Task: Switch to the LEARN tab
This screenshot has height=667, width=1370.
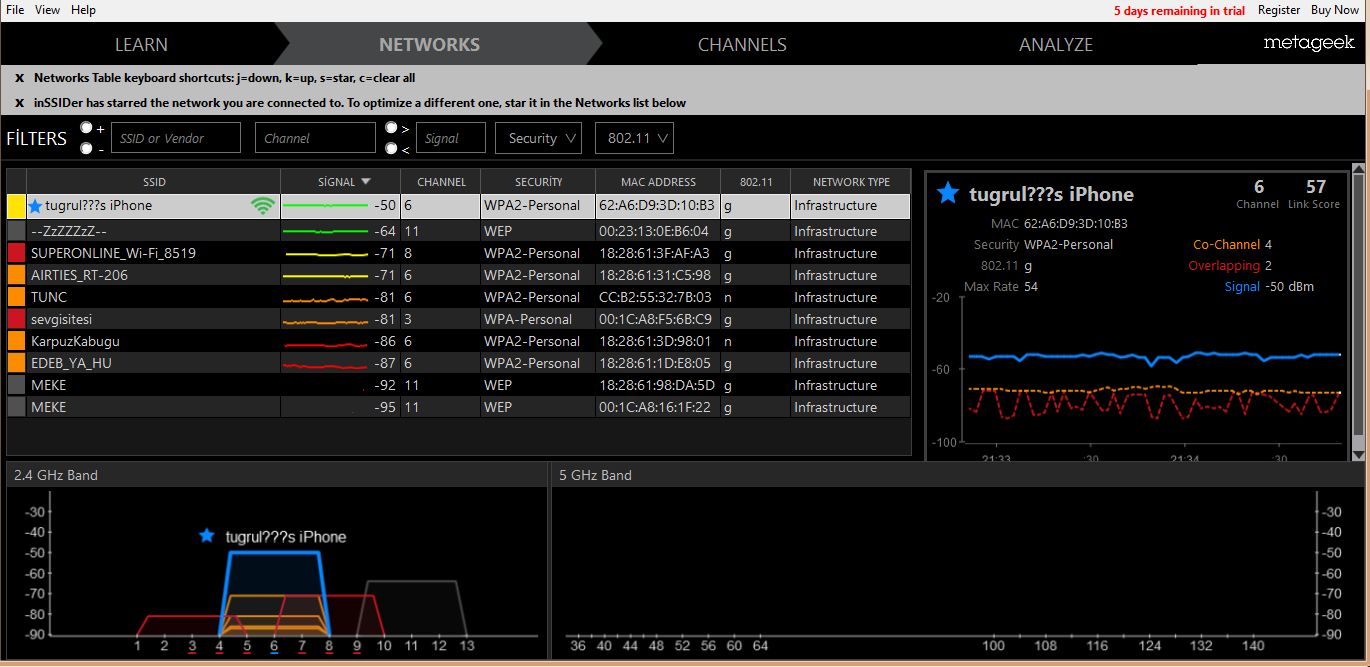Action: pyautogui.click(x=141, y=44)
